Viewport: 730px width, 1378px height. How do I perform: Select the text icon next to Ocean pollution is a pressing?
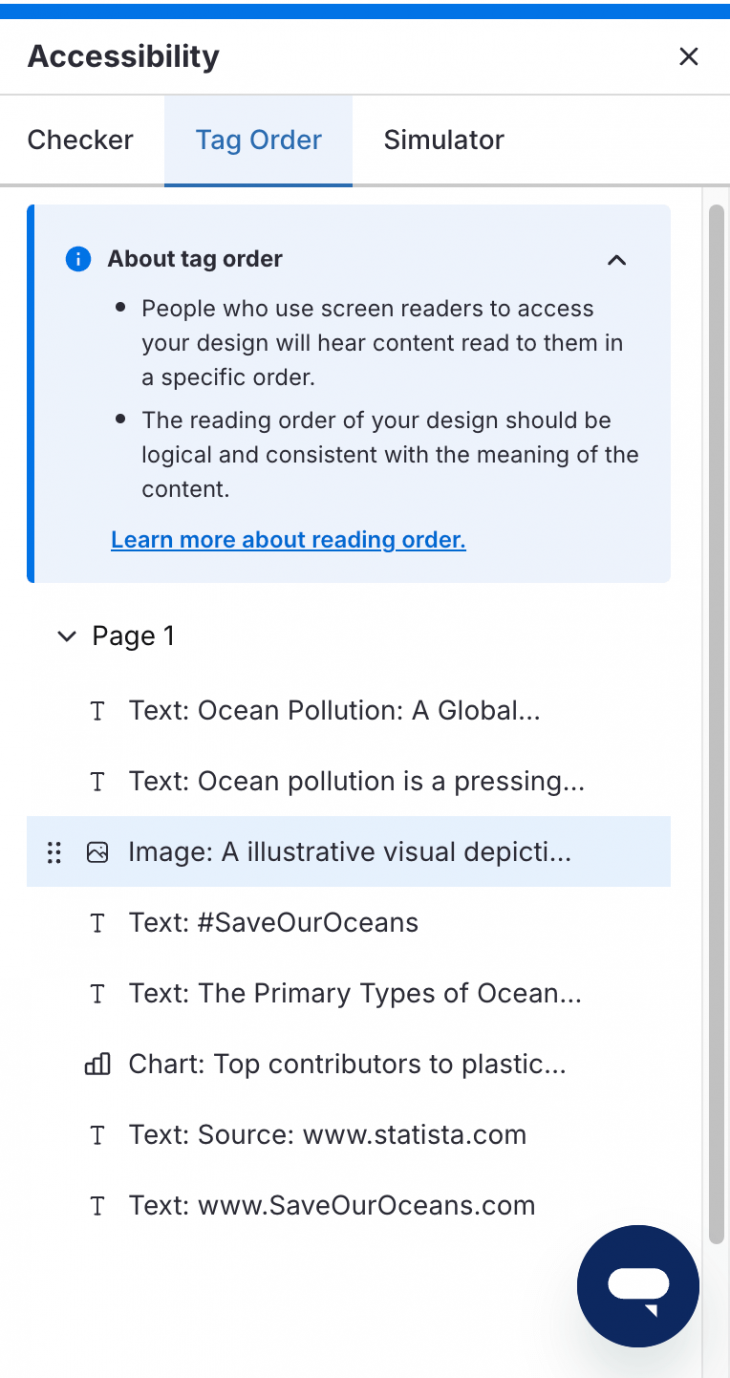(97, 781)
